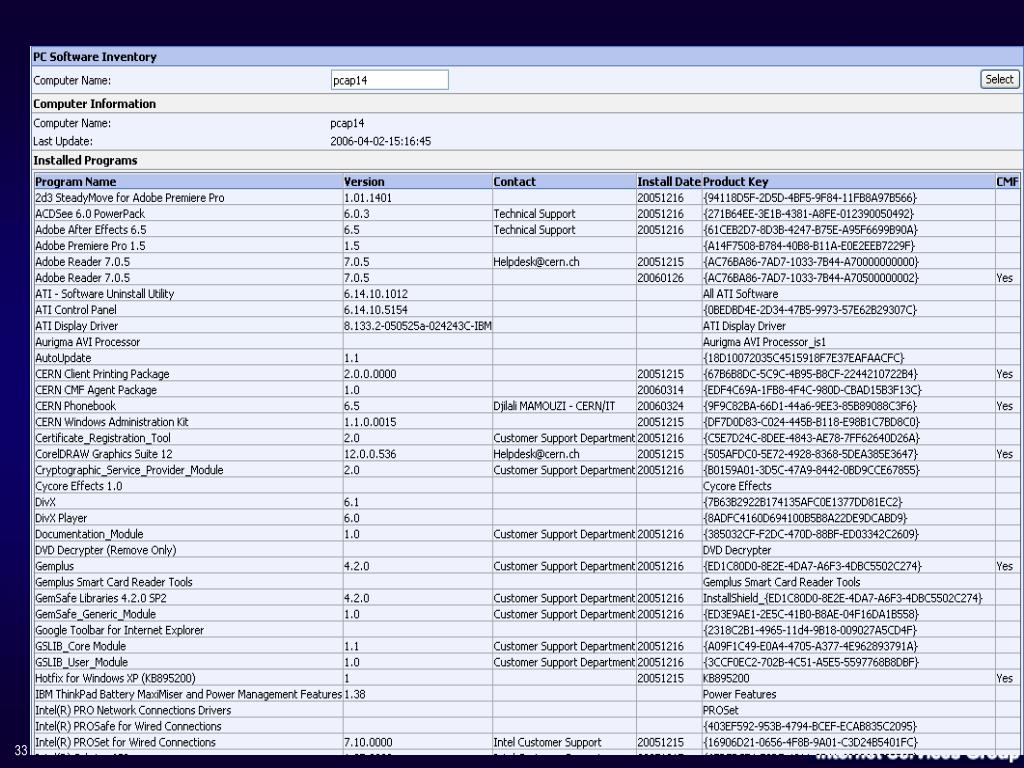Select CERN CMF Agent Package

96,390
